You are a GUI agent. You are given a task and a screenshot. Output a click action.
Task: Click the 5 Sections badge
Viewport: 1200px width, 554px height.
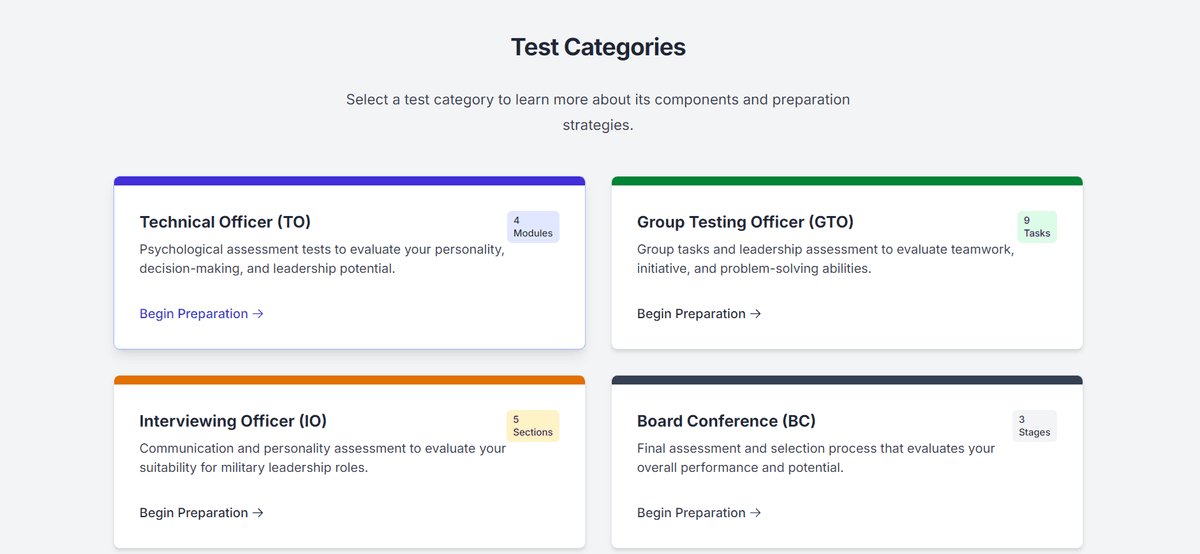click(533, 426)
